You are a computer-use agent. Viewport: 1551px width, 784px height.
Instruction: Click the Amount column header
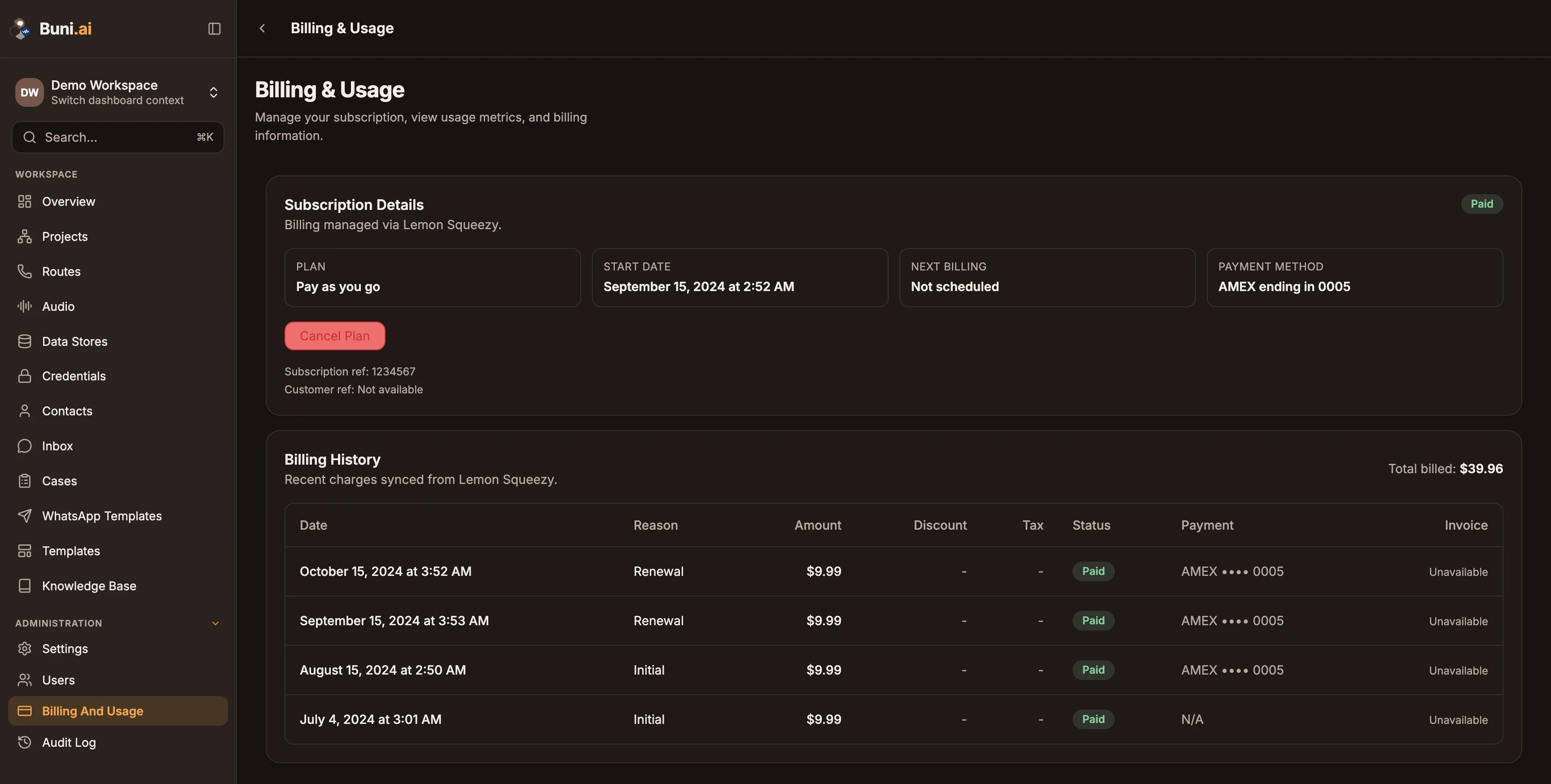818,525
